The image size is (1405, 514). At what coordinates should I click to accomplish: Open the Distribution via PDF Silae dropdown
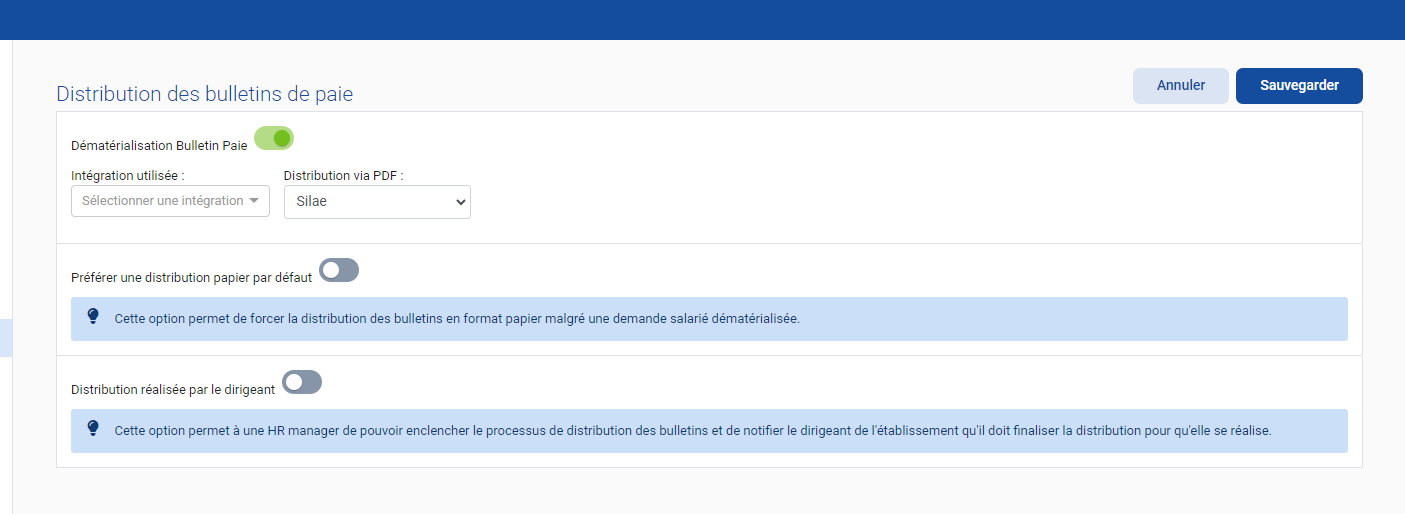click(377, 201)
